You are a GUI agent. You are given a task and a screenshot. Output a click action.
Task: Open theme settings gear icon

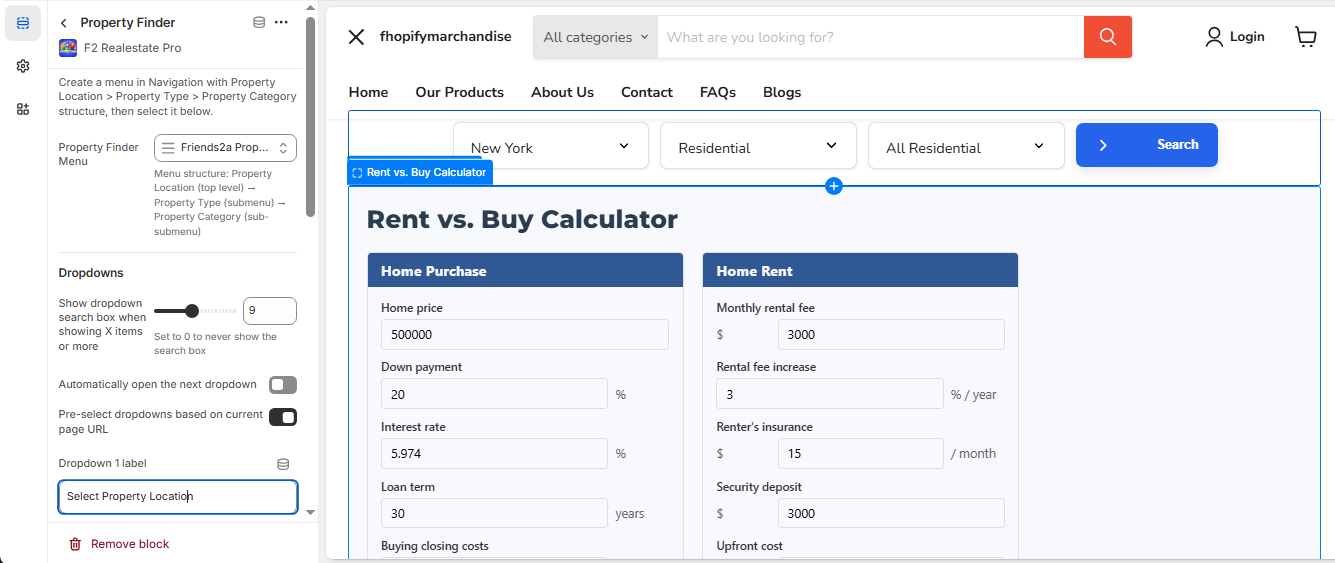23,66
